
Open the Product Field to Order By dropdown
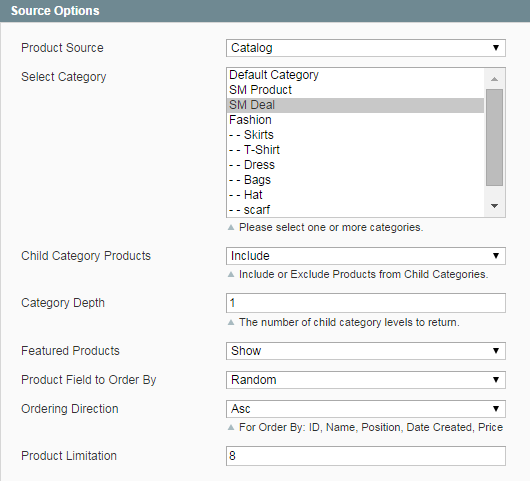[x=366, y=380]
